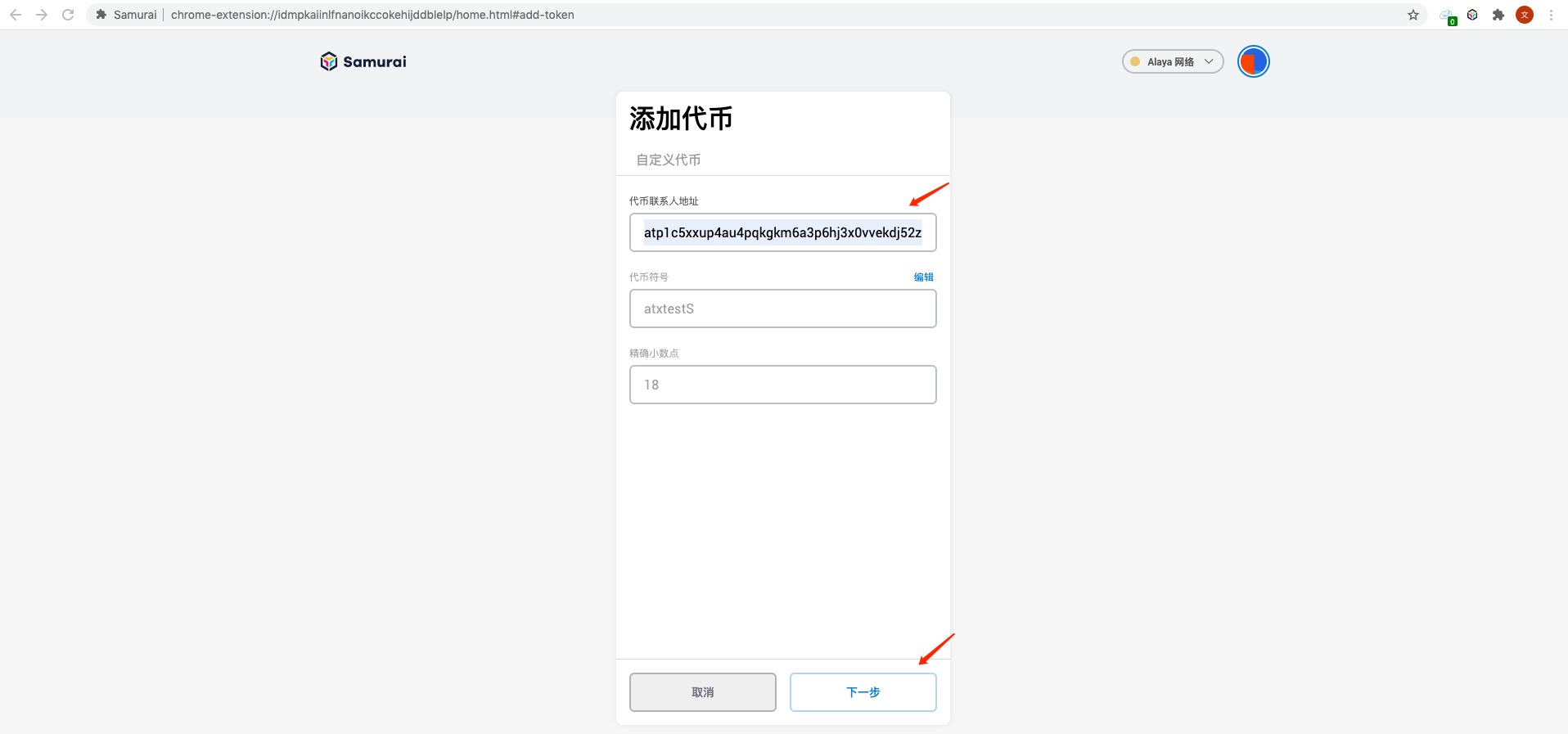The width and height of the screenshot is (1568, 734).
Task: Bookmark this page with the star icon
Action: pyautogui.click(x=1413, y=15)
